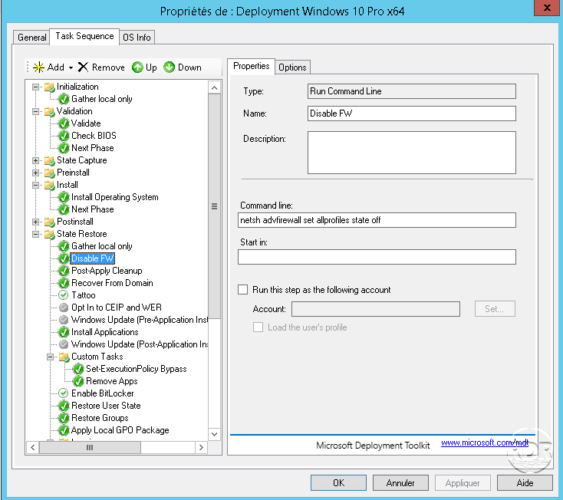Click Validation folder icon

(49, 111)
